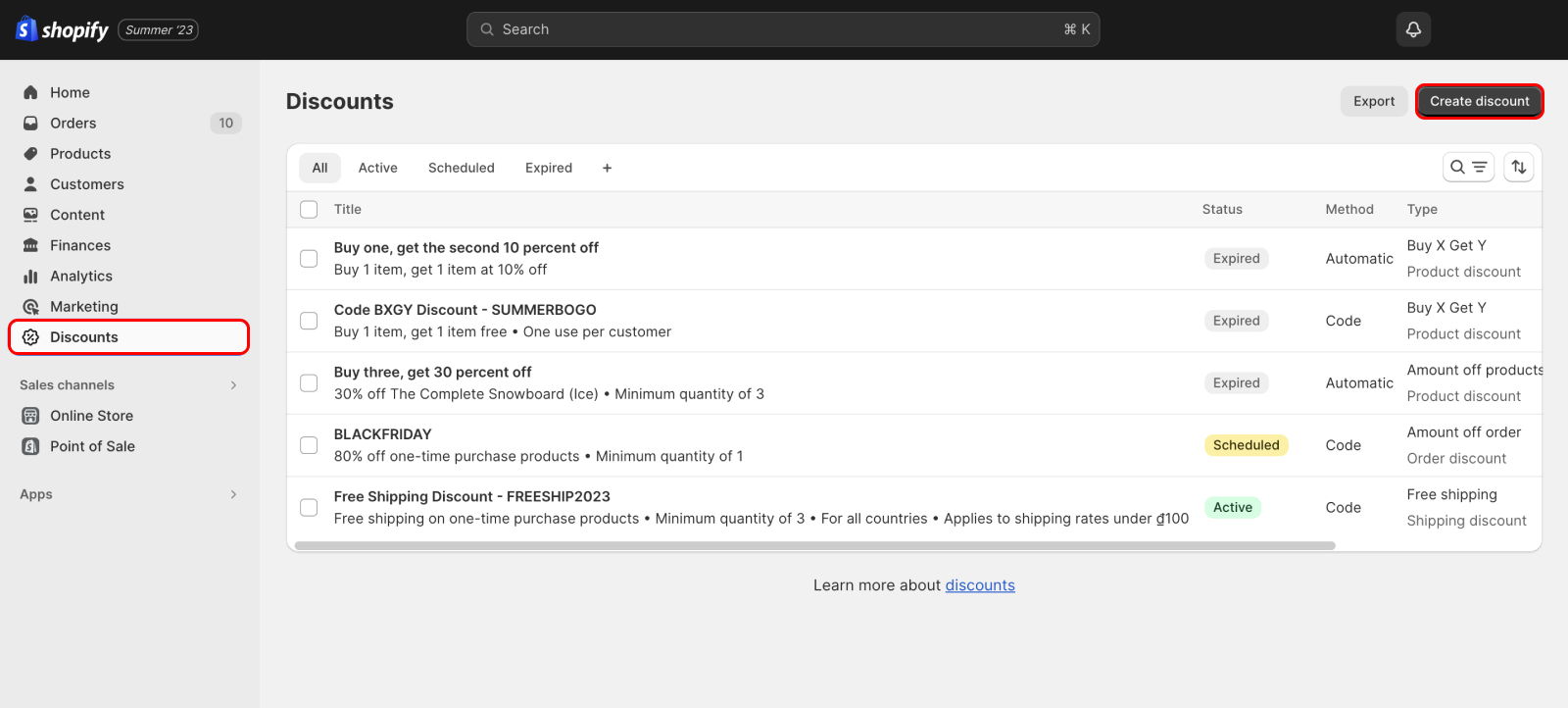
Task: Click the Shopify logo
Action: point(62,29)
